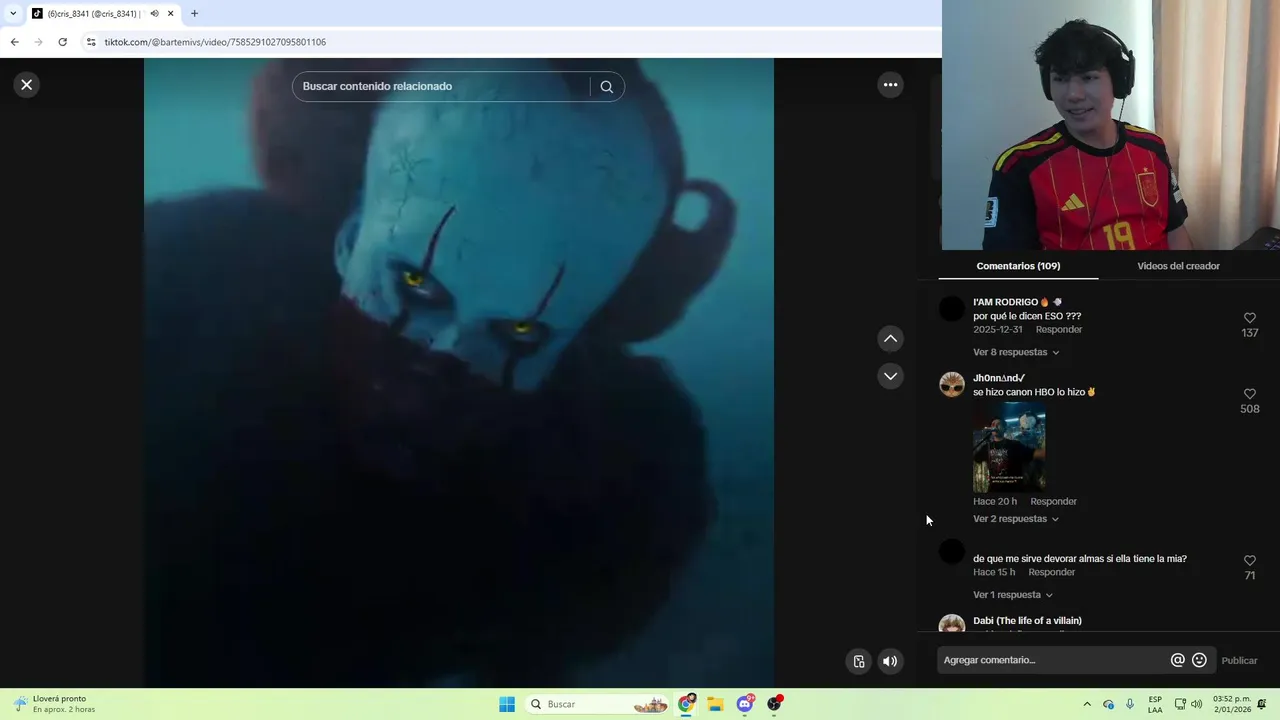
Task: Like the 'devorar almas' comment
Action: (1249, 561)
